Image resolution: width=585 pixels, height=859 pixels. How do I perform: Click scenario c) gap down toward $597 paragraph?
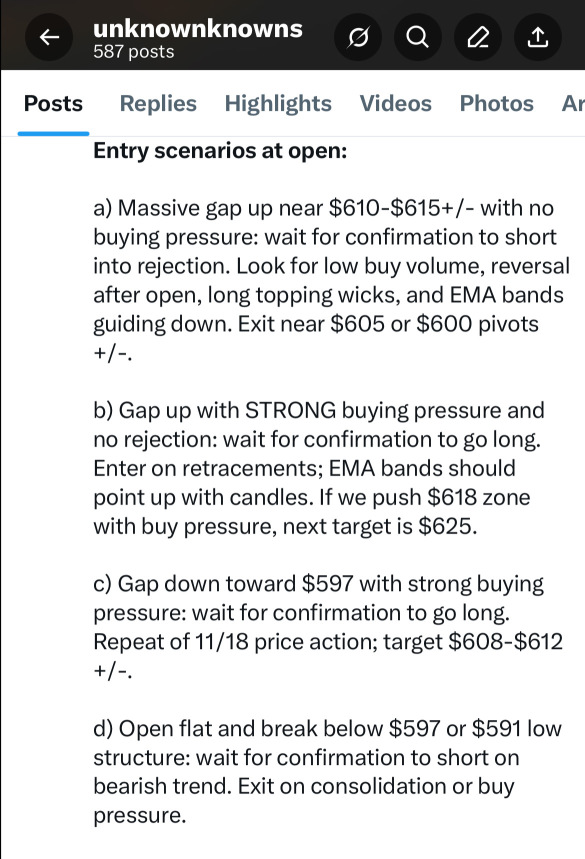[x=328, y=627]
